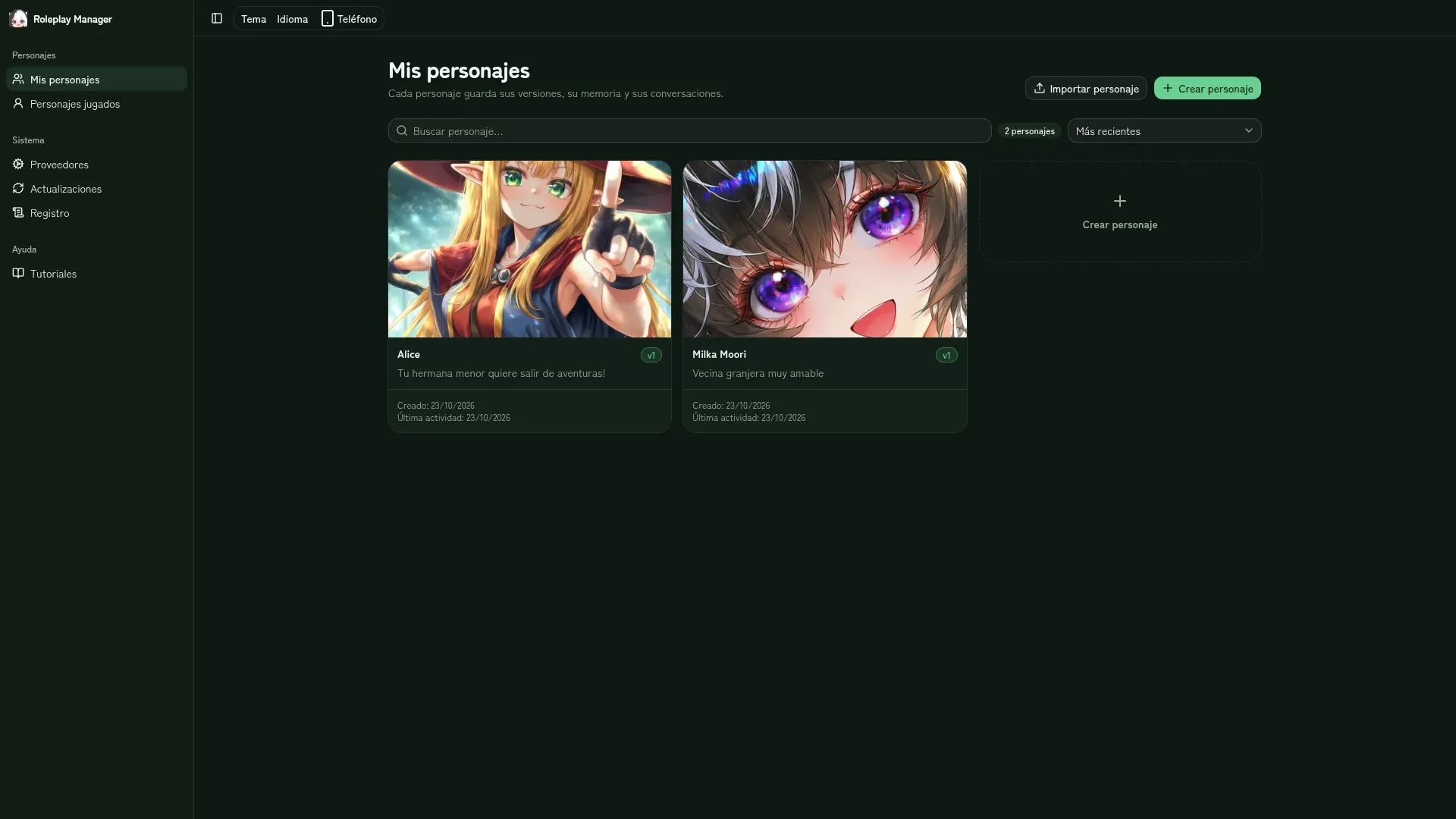Screen dimensions: 1456x819
Task: Open the Más recientes sort dropdown
Action: (x=1164, y=131)
